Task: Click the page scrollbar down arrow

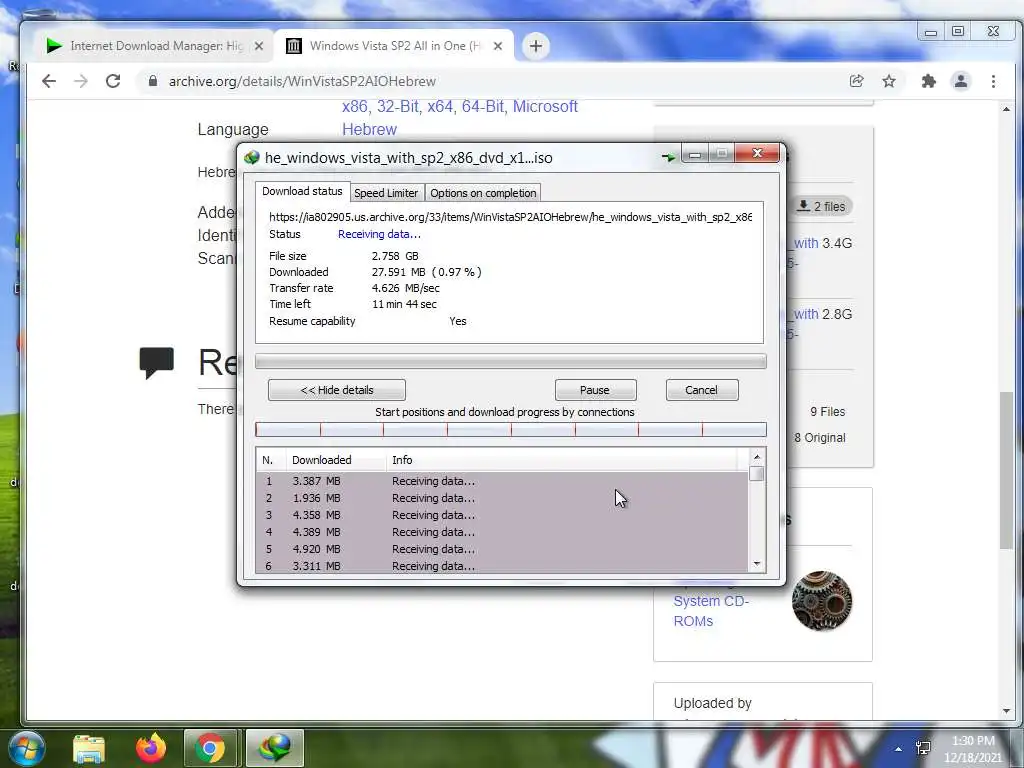Action: (1006, 711)
